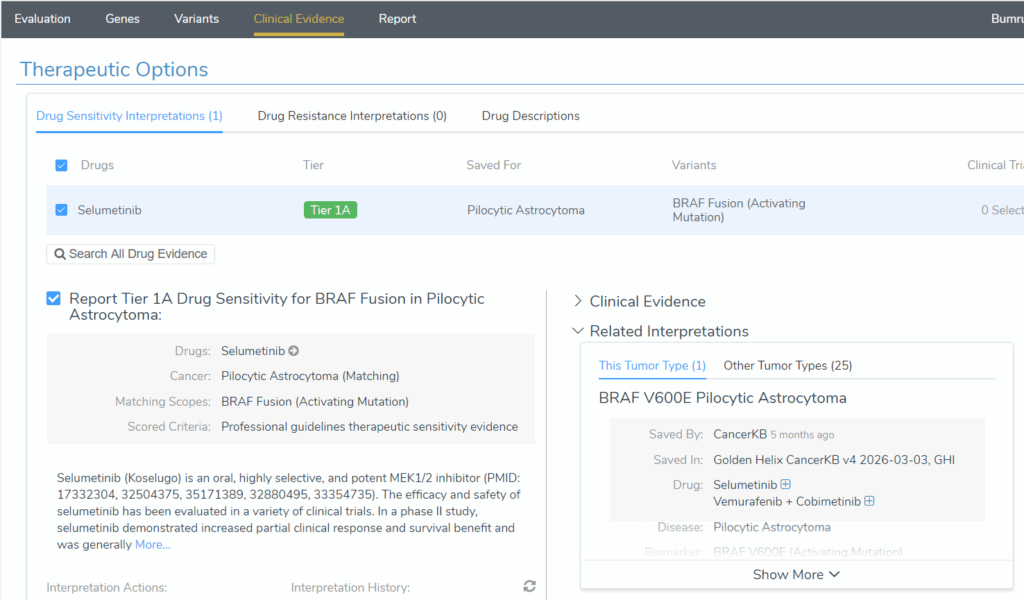Screen dimensions: 1024x600
Task: Click the Saved For column header
Action: point(494,165)
